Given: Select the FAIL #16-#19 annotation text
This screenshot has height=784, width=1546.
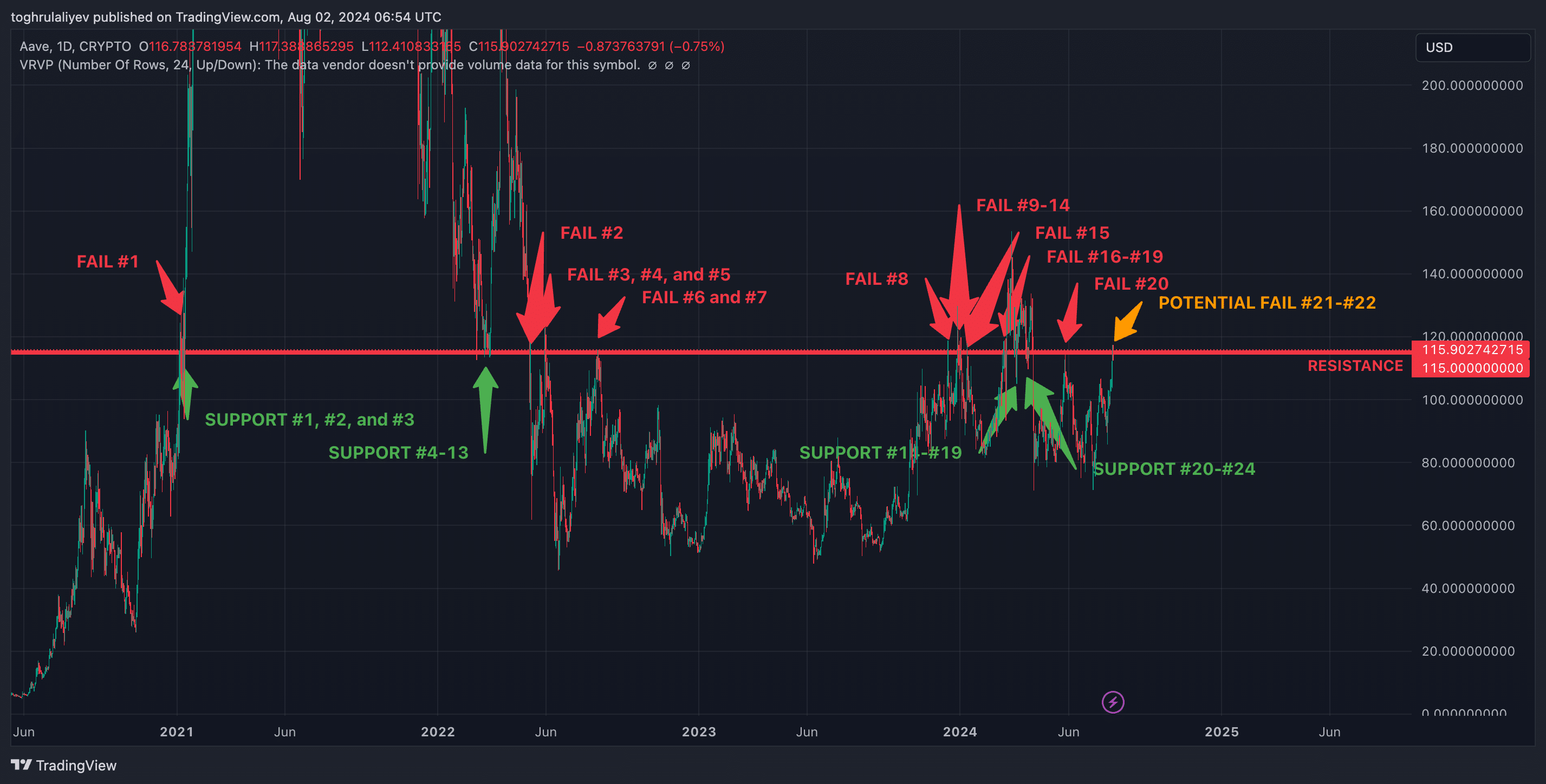Looking at the screenshot, I should click(x=1105, y=257).
